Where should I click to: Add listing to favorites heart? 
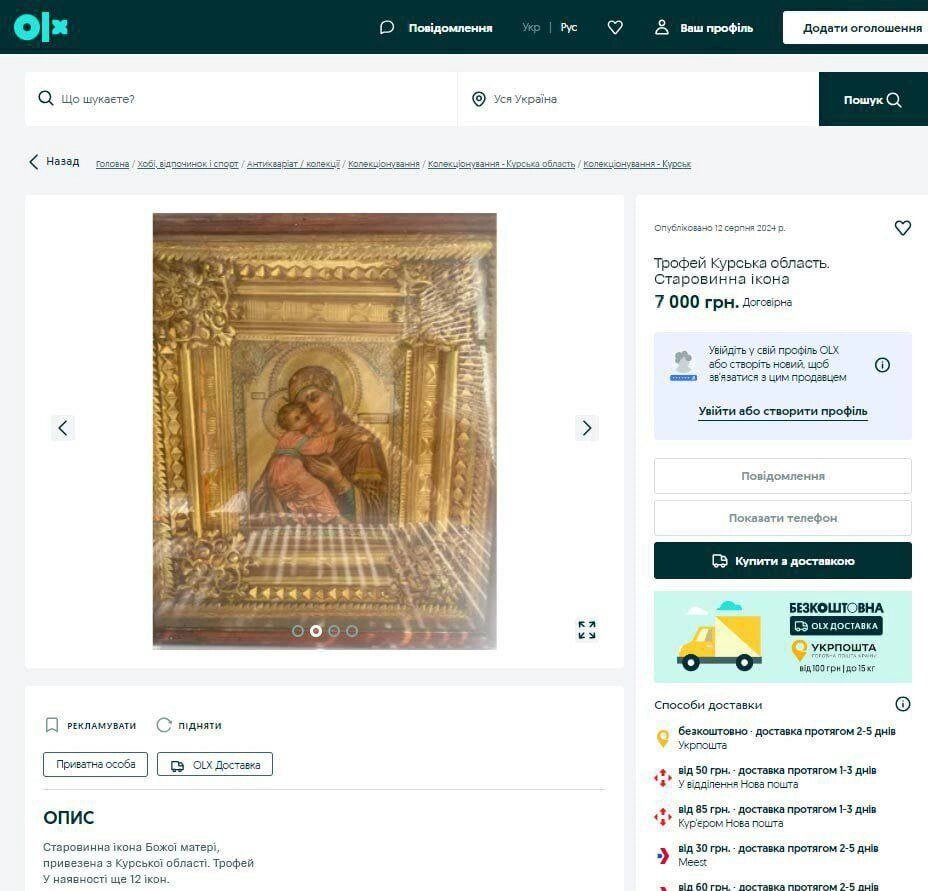coord(903,228)
